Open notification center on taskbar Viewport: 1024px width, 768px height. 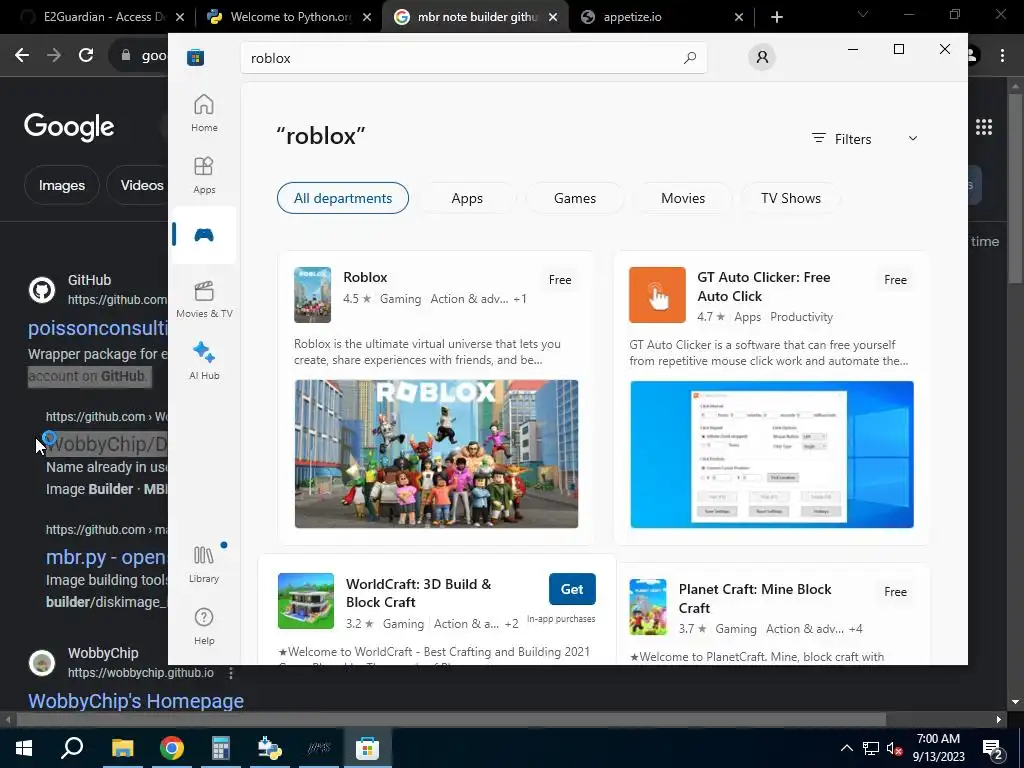pos(993,748)
